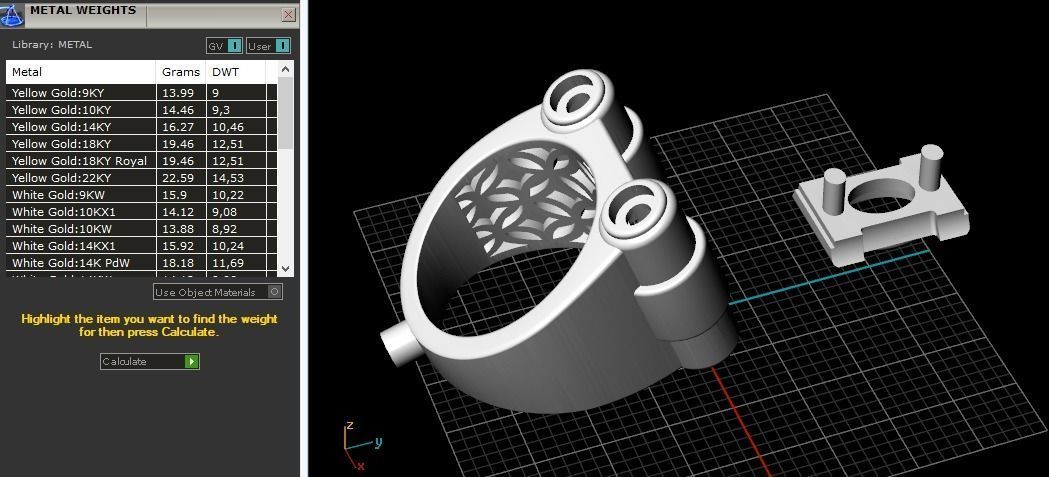Click the 13.99 grams value
The image size is (1049, 477).
(x=177, y=93)
